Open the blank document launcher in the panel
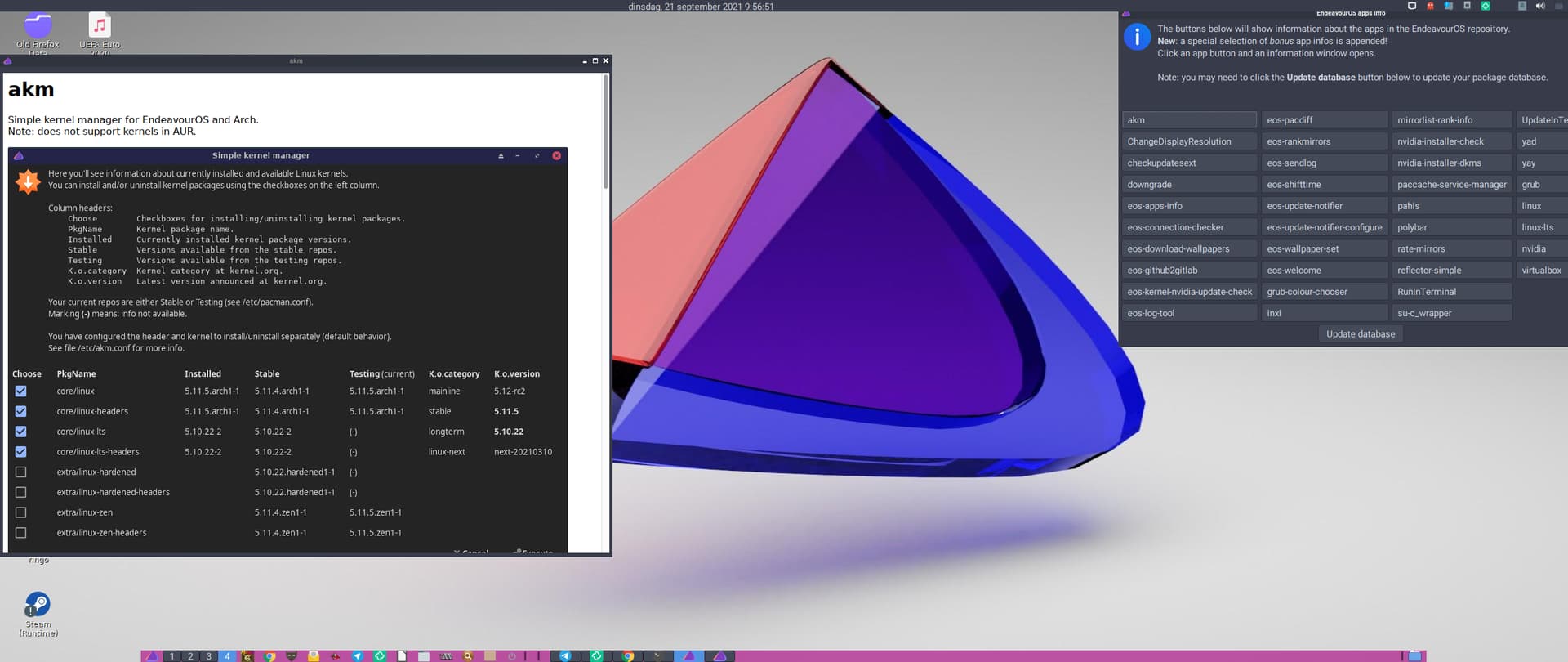 [x=402, y=656]
